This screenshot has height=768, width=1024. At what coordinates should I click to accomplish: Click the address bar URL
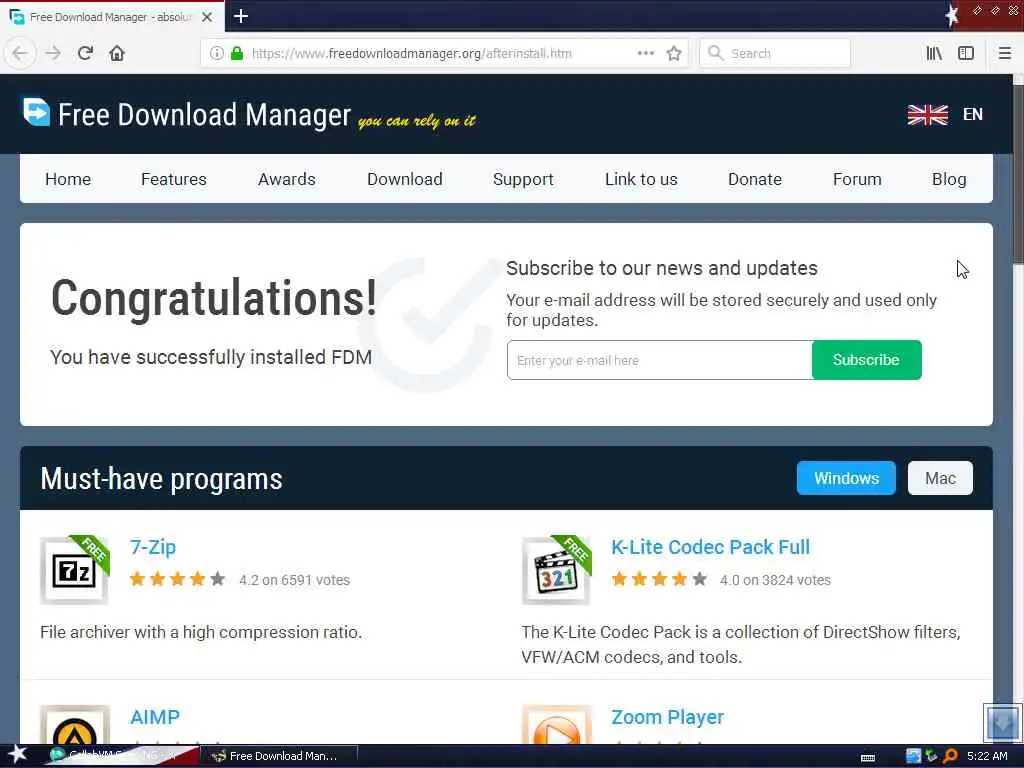(411, 54)
